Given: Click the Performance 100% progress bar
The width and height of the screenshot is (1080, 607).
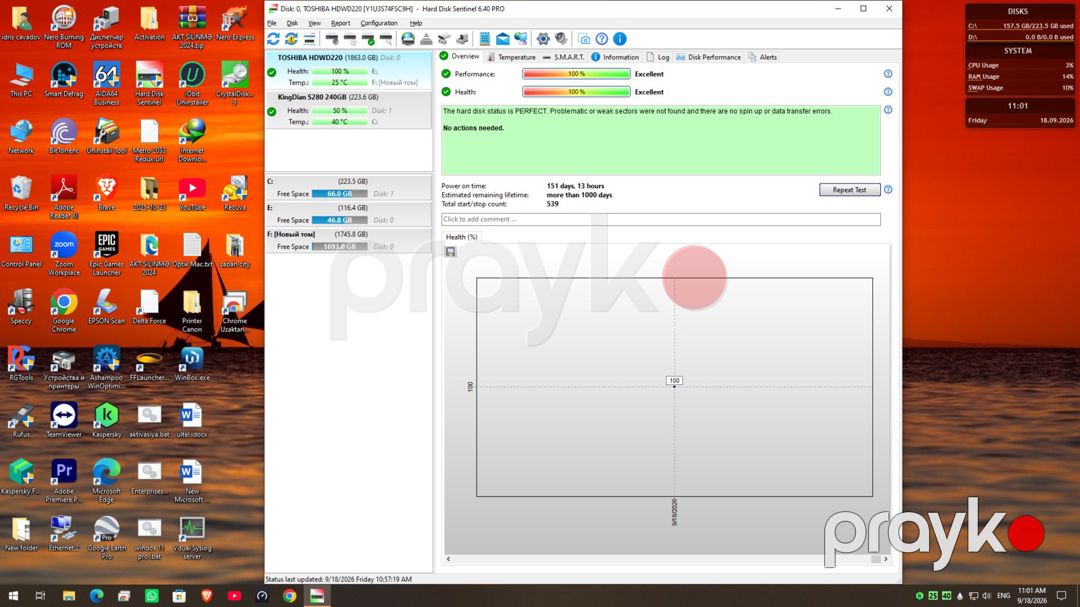Looking at the screenshot, I should point(576,74).
